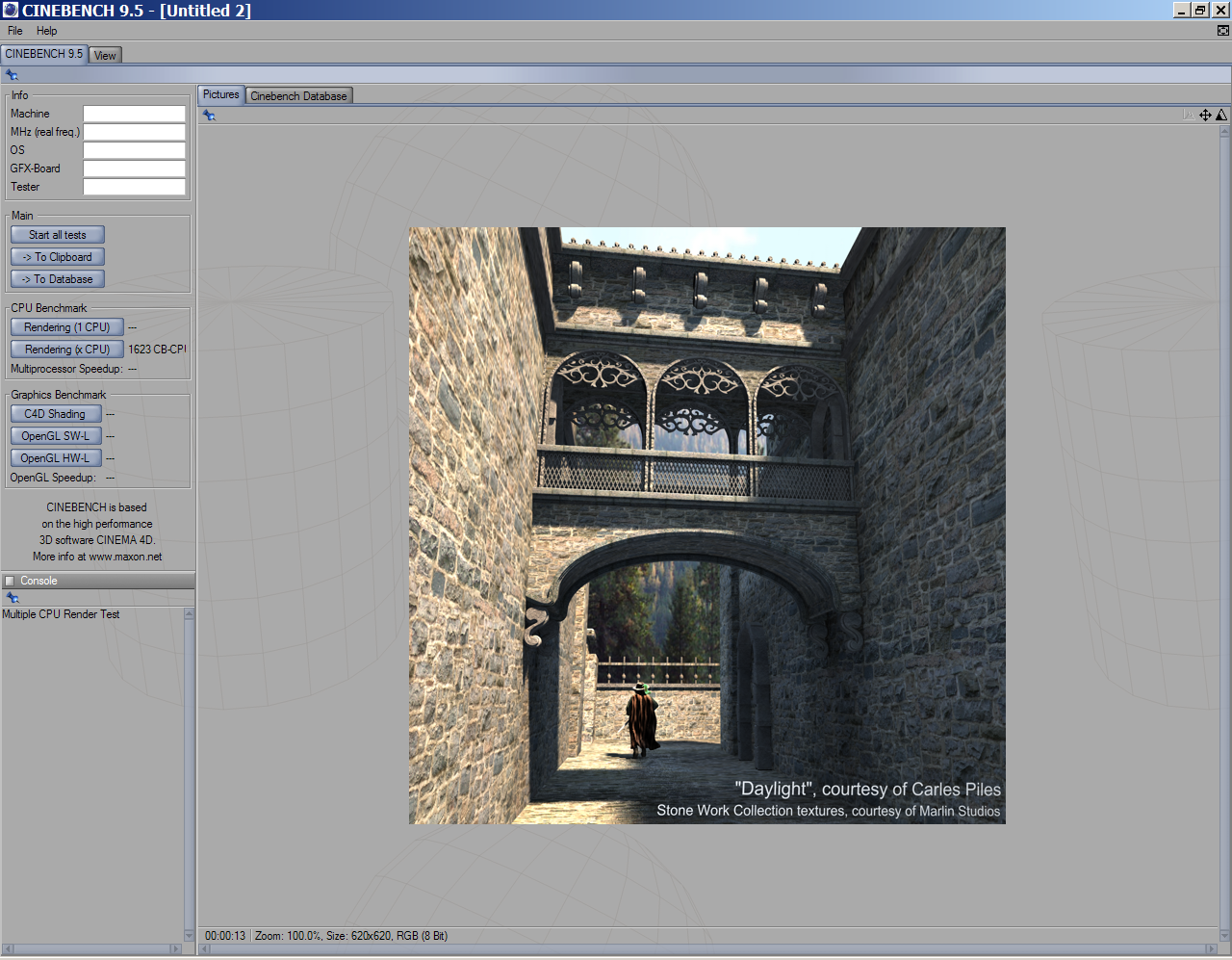1232x960 pixels.
Task: Click the OS input field
Action: [x=134, y=150]
